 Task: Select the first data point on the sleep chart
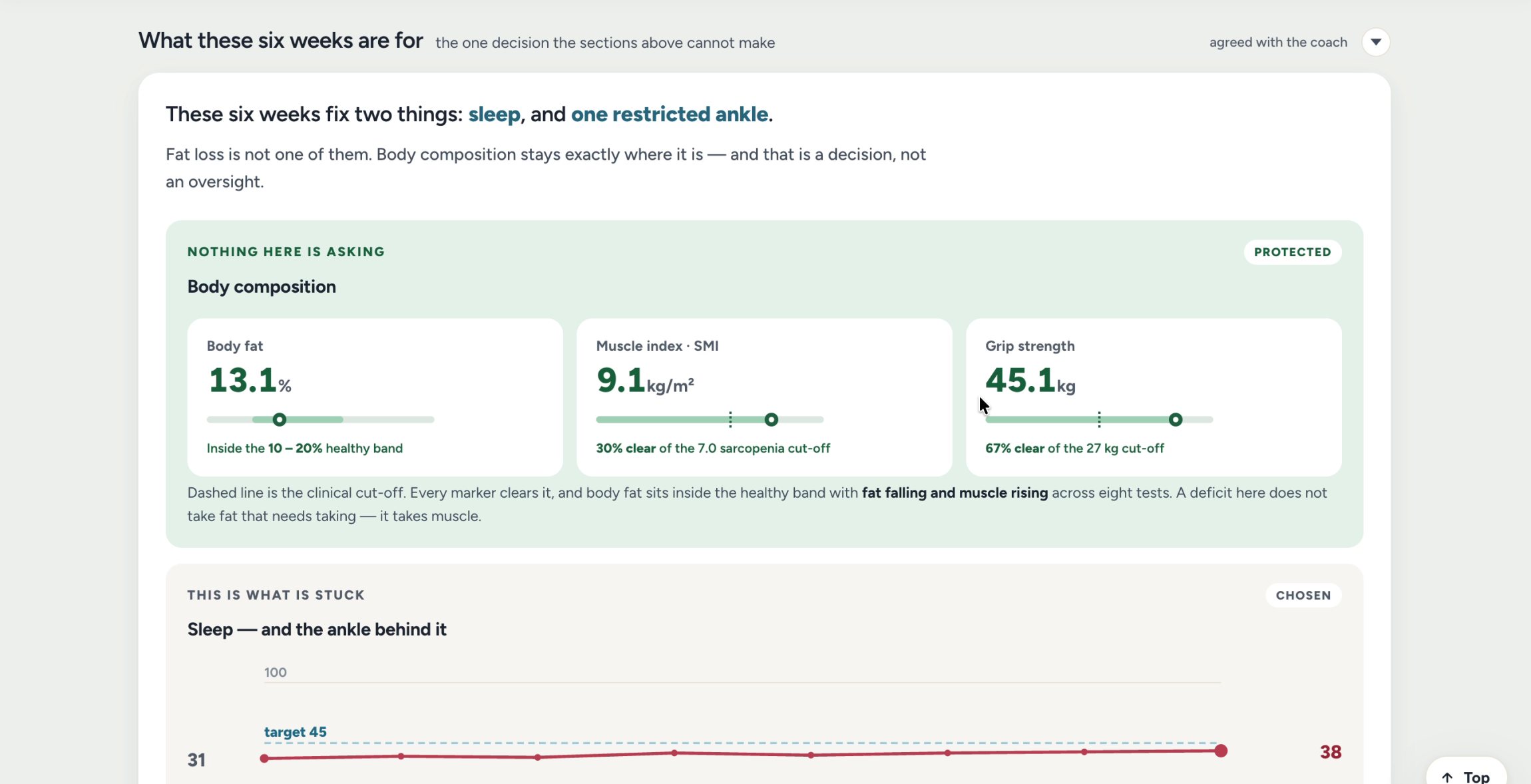click(264, 758)
